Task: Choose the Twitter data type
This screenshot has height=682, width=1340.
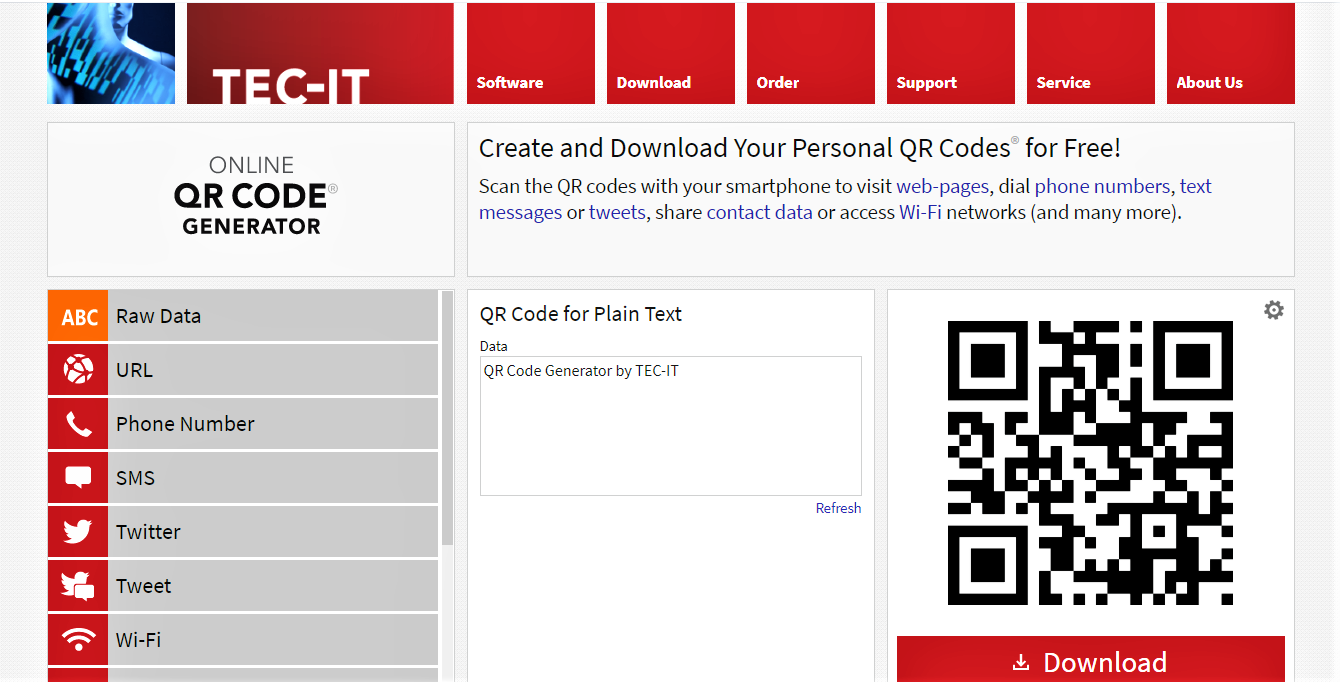Action: (243, 532)
